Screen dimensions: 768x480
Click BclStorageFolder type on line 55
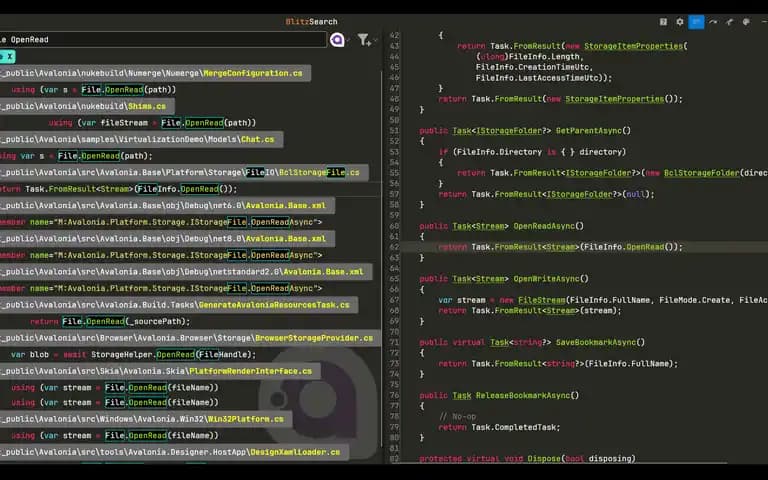(701, 173)
